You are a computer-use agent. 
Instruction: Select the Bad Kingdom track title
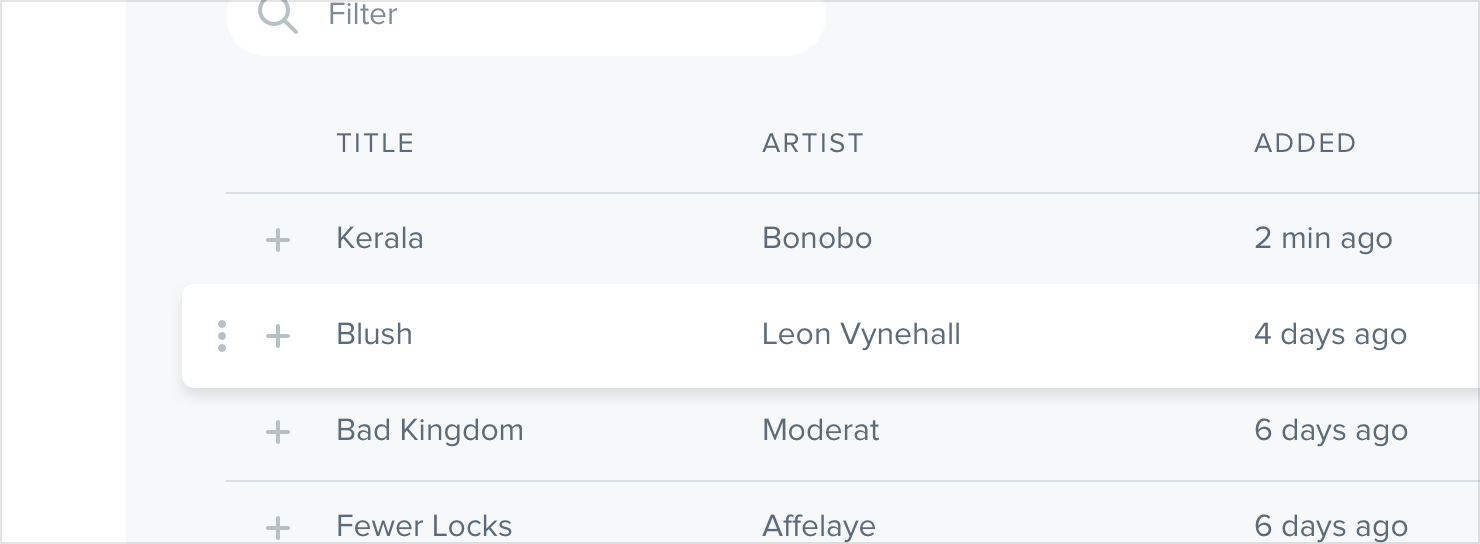coord(430,430)
